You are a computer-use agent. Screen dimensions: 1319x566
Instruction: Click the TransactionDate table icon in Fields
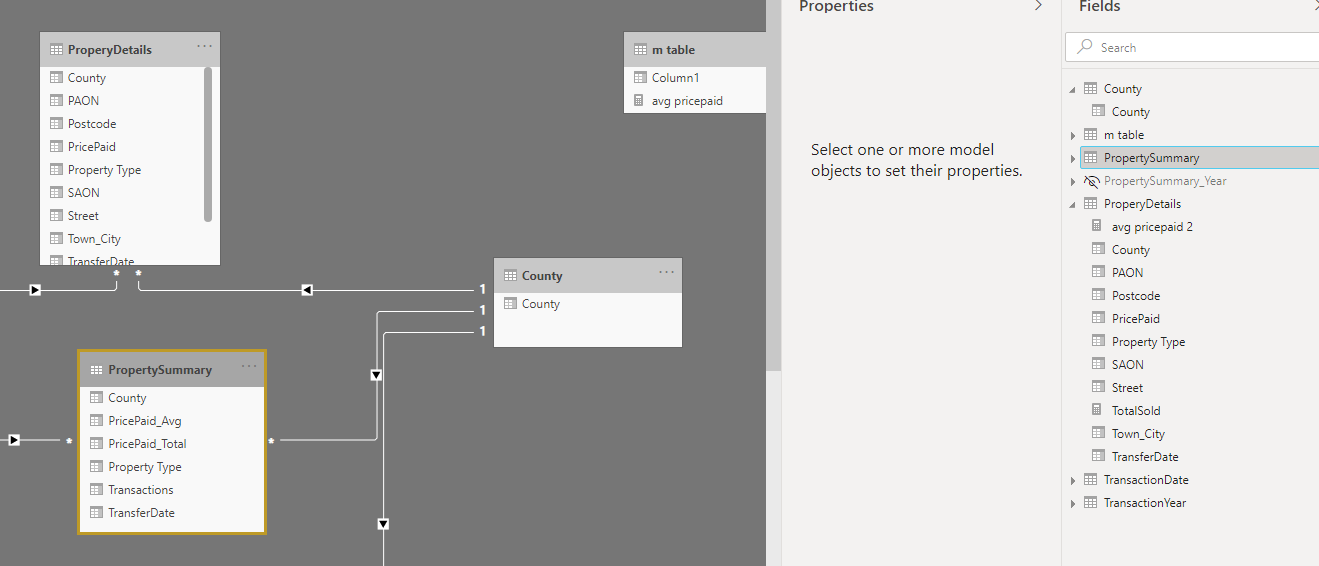tap(1090, 480)
